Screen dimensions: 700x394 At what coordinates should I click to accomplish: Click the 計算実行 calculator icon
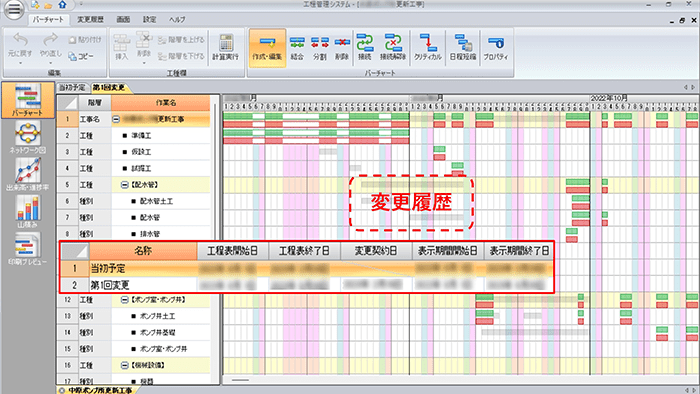click(x=226, y=47)
